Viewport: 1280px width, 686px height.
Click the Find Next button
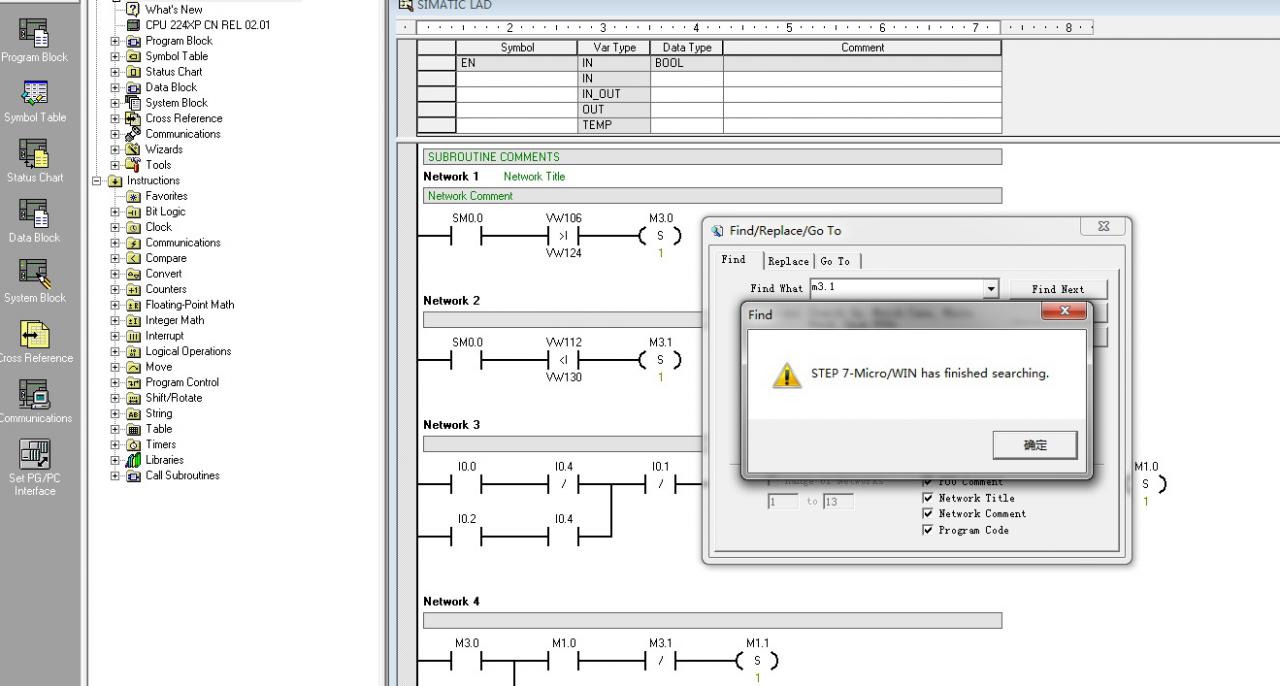1058,289
